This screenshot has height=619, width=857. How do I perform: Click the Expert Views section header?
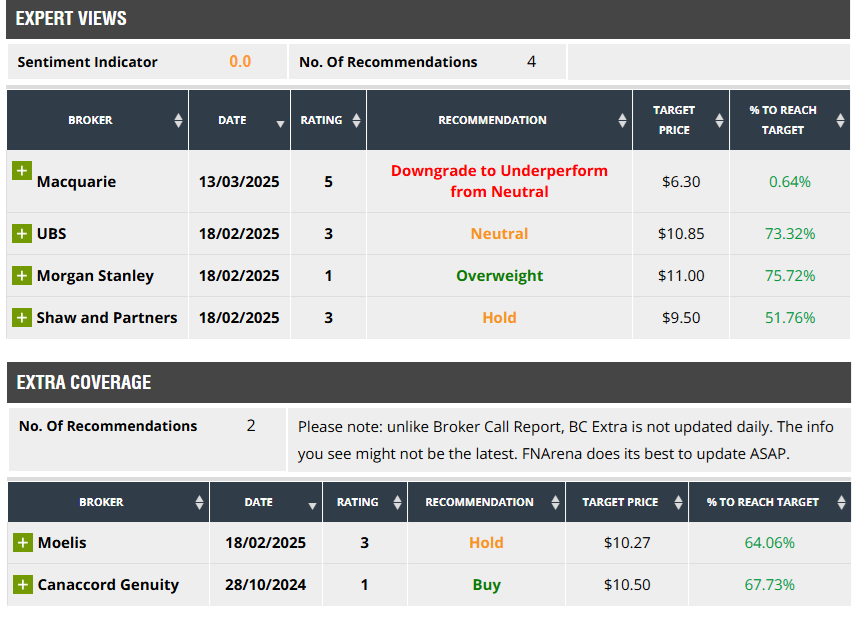click(72, 19)
